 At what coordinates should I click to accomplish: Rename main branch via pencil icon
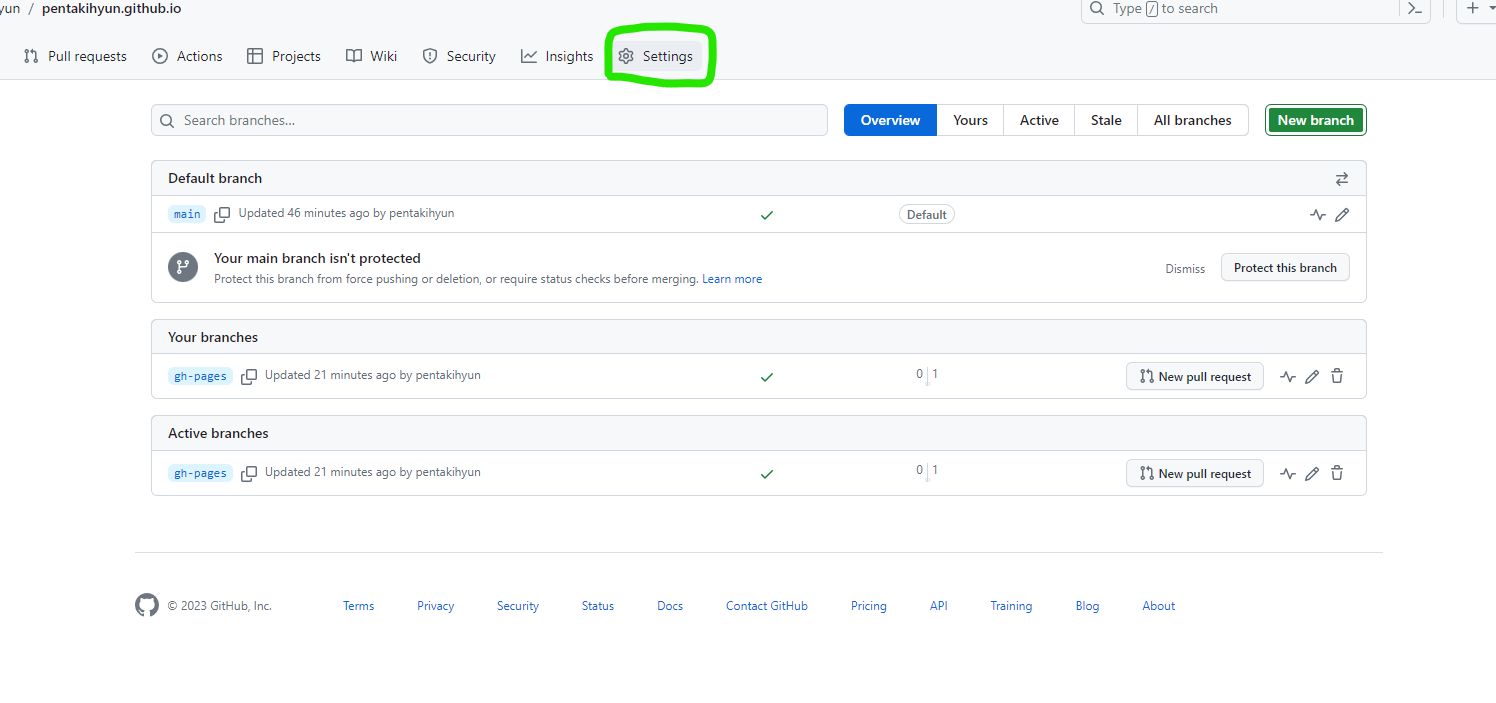[1342, 215]
